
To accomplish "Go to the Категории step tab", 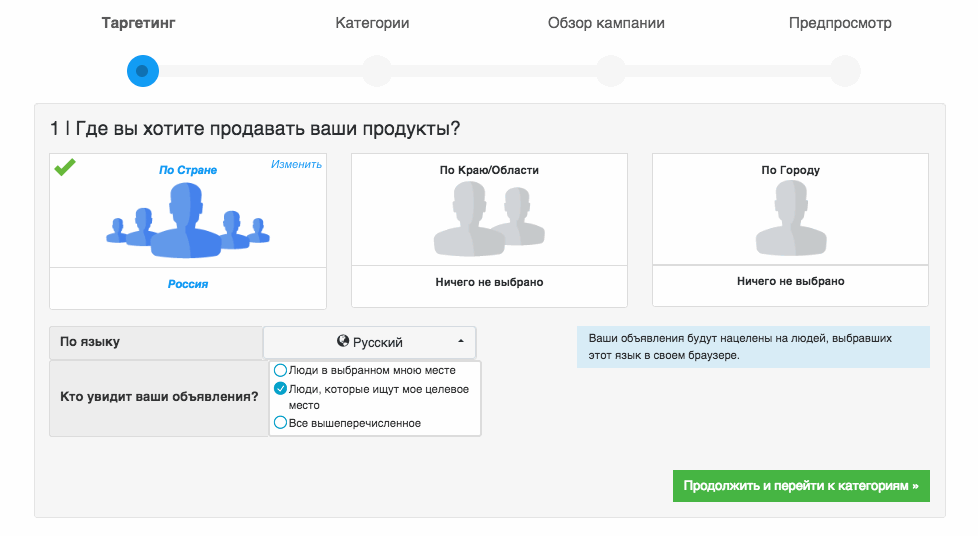I will click(372, 23).
